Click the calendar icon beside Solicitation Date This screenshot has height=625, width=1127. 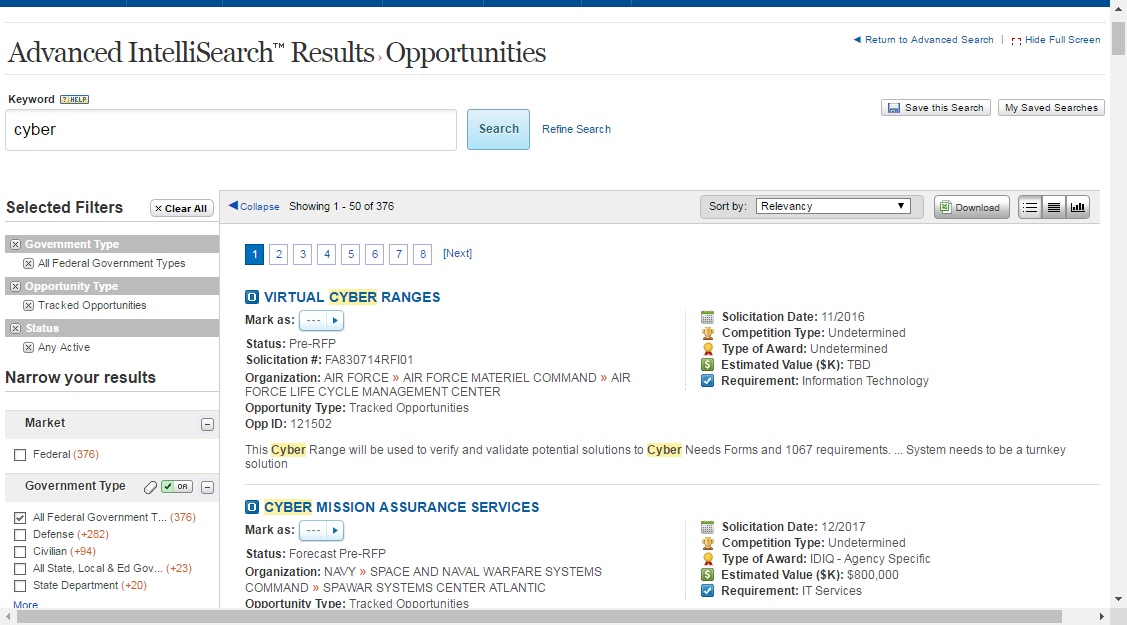pos(708,317)
